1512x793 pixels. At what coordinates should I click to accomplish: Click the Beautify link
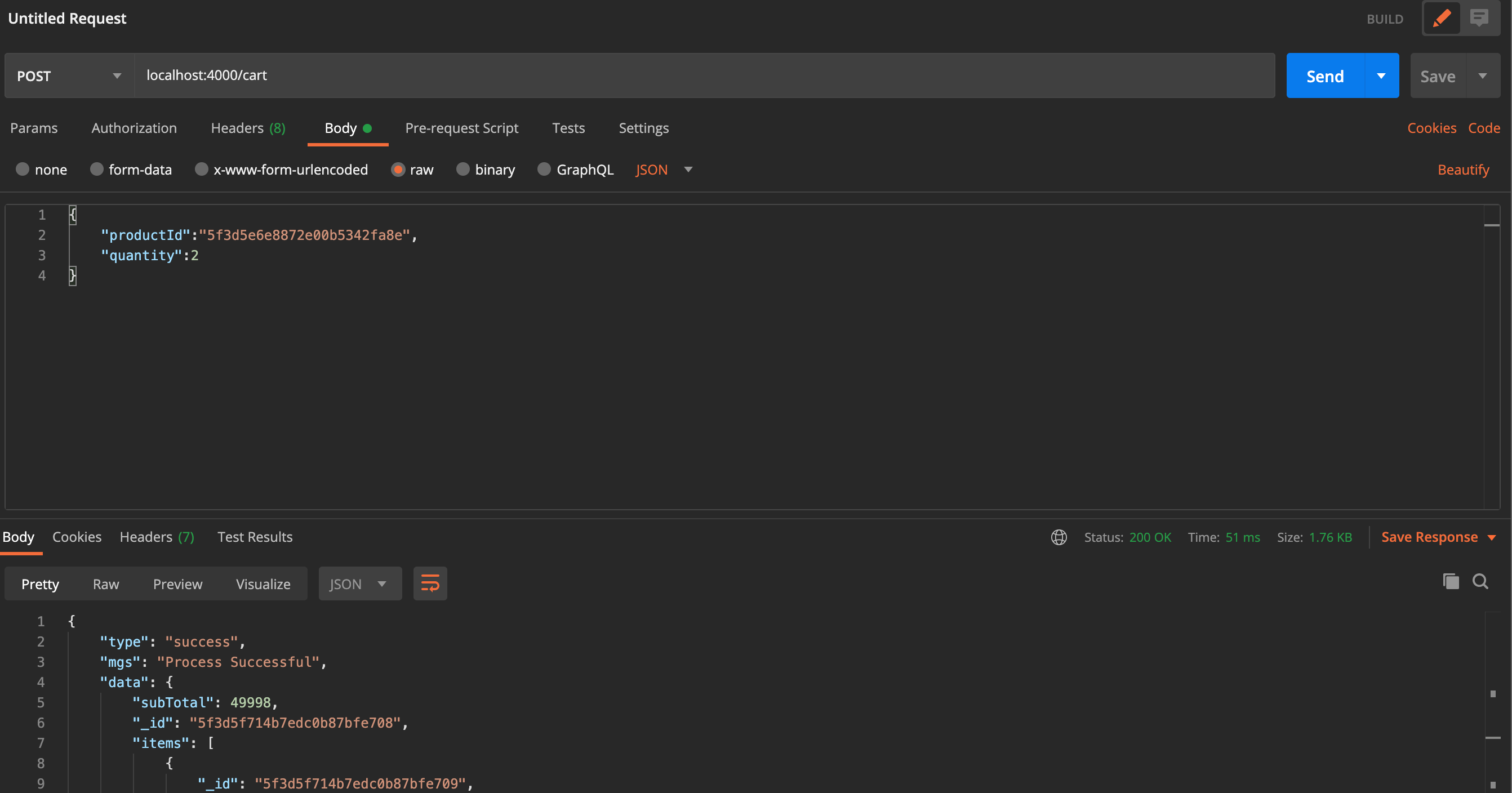point(1462,170)
